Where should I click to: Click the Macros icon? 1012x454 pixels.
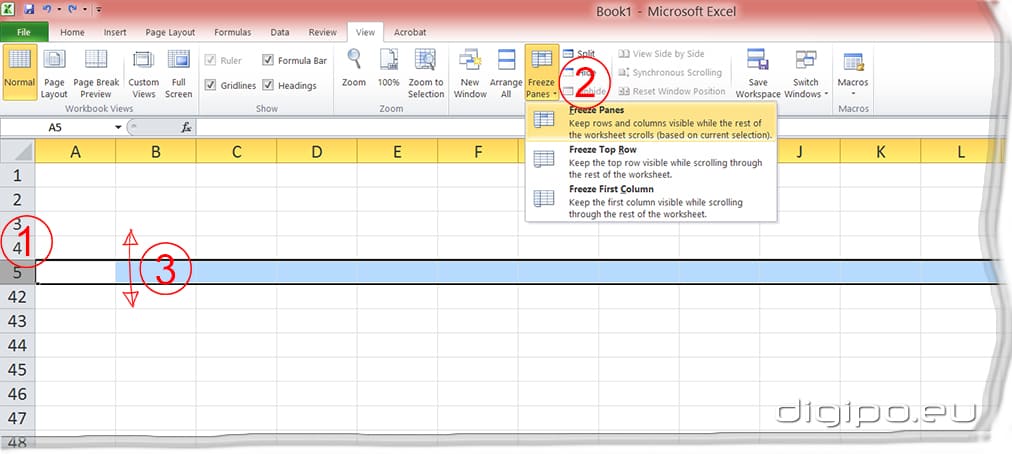pos(853,61)
